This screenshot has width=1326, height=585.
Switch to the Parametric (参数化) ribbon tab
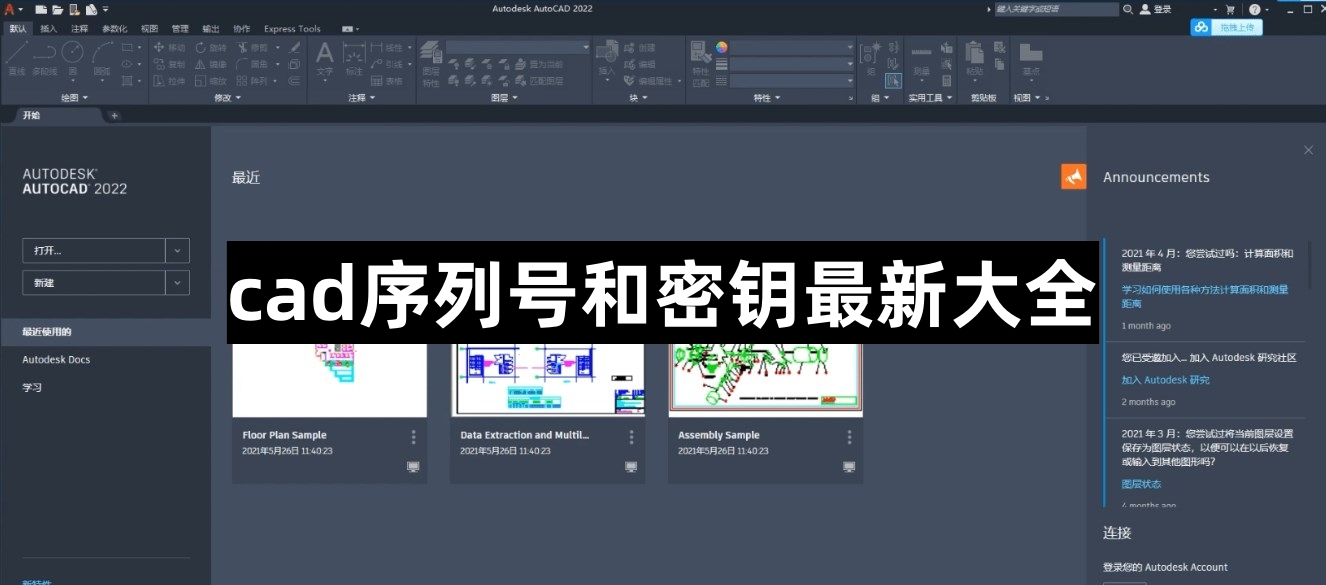115,29
